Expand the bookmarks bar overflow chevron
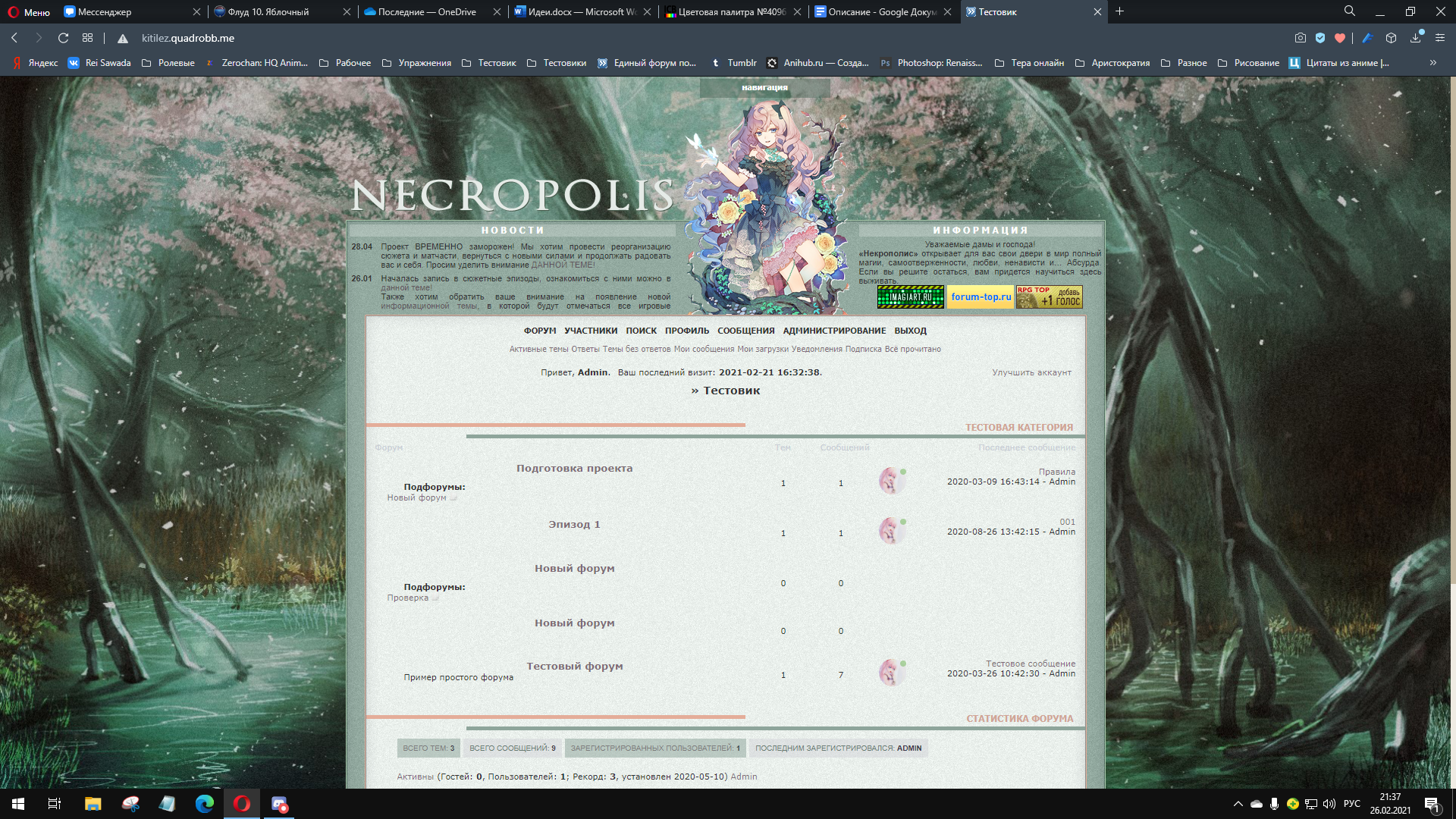This screenshot has width=1456, height=819. tap(1432, 63)
